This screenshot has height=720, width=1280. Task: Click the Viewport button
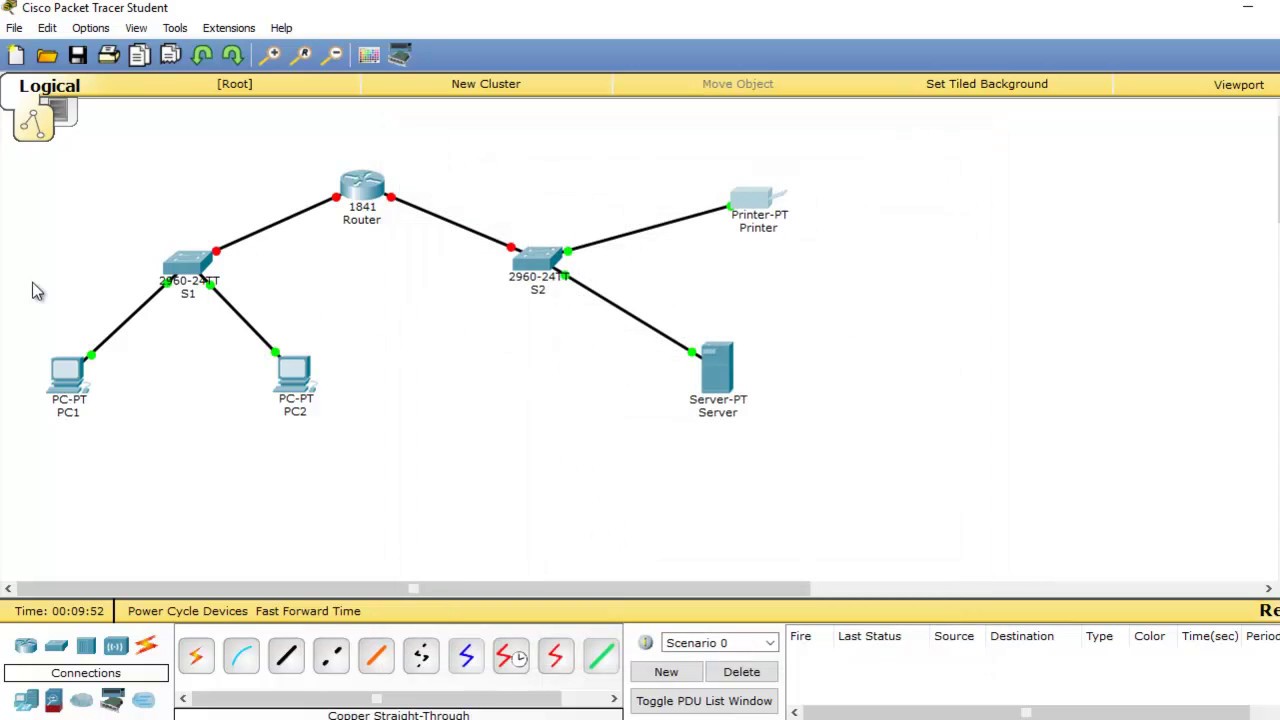tap(1239, 85)
